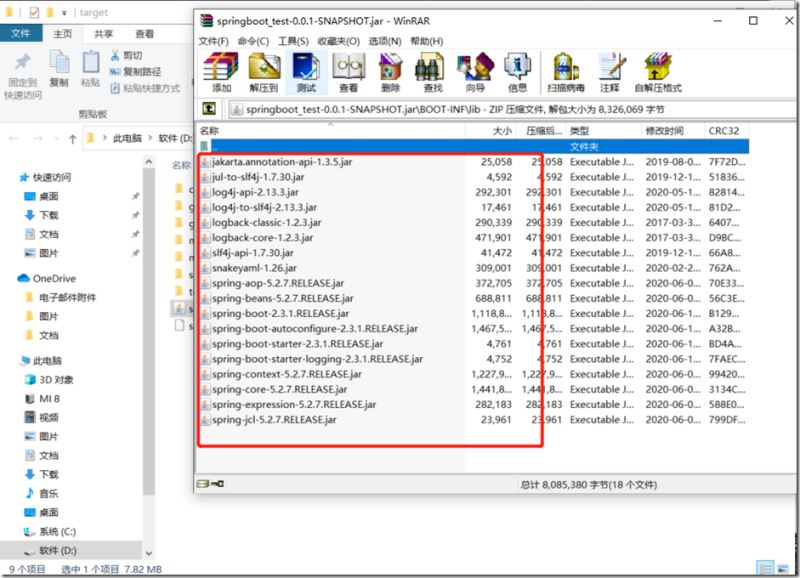
Task: Click the View (查看) toolbar icon
Action: click(x=348, y=72)
